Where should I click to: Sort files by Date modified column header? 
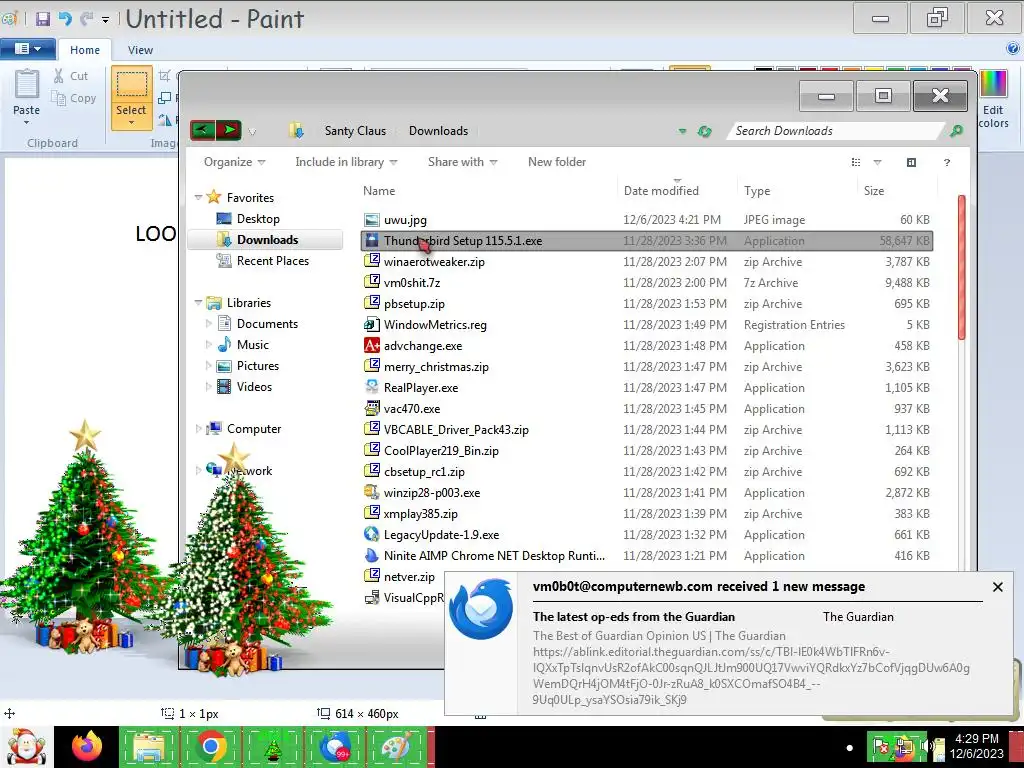pyautogui.click(x=677, y=191)
